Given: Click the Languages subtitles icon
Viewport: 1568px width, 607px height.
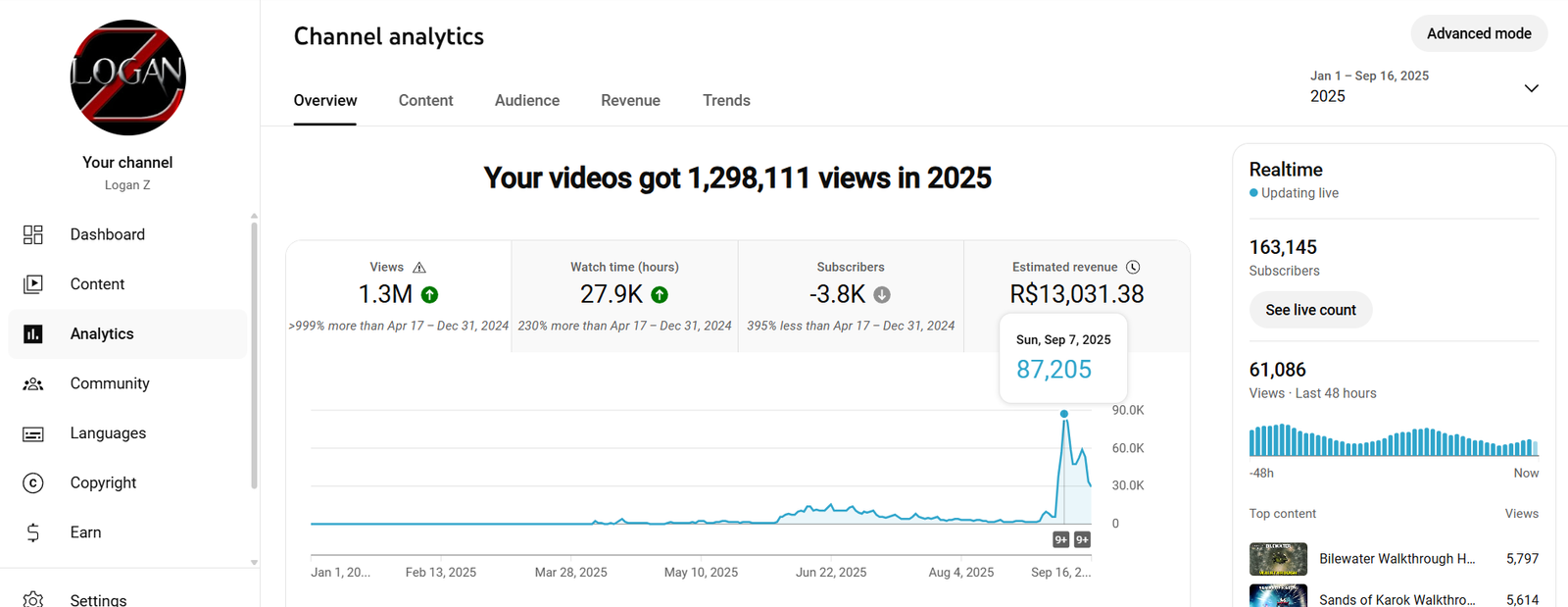Looking at the screenshot, I should point(33,433).
